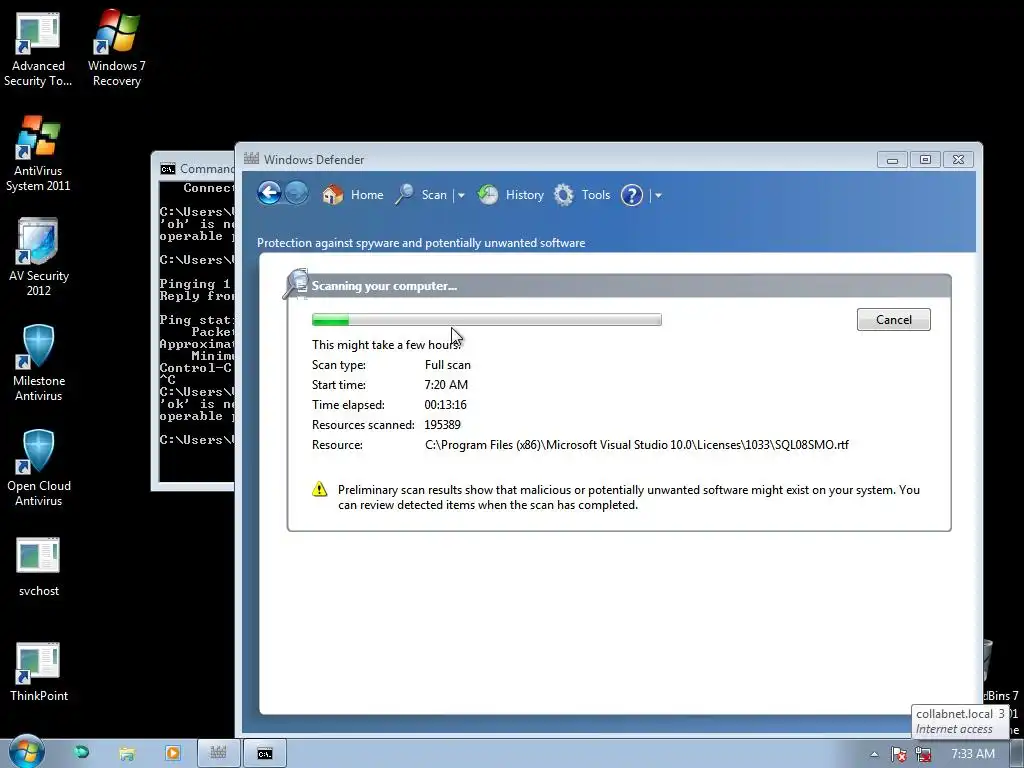Open the Advanced Security Tool desktop shortcut

[38, 50]
